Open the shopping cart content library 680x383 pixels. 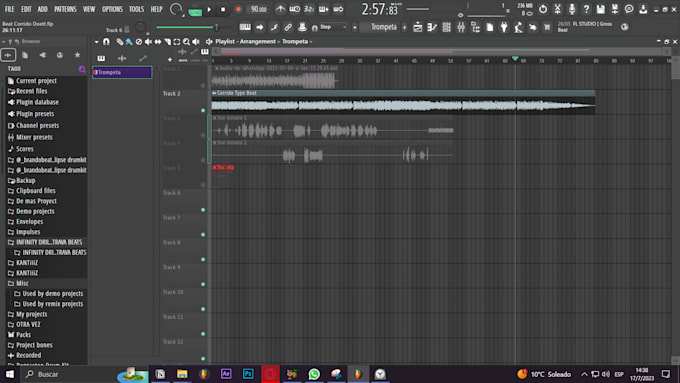click(x=547, y=27)
